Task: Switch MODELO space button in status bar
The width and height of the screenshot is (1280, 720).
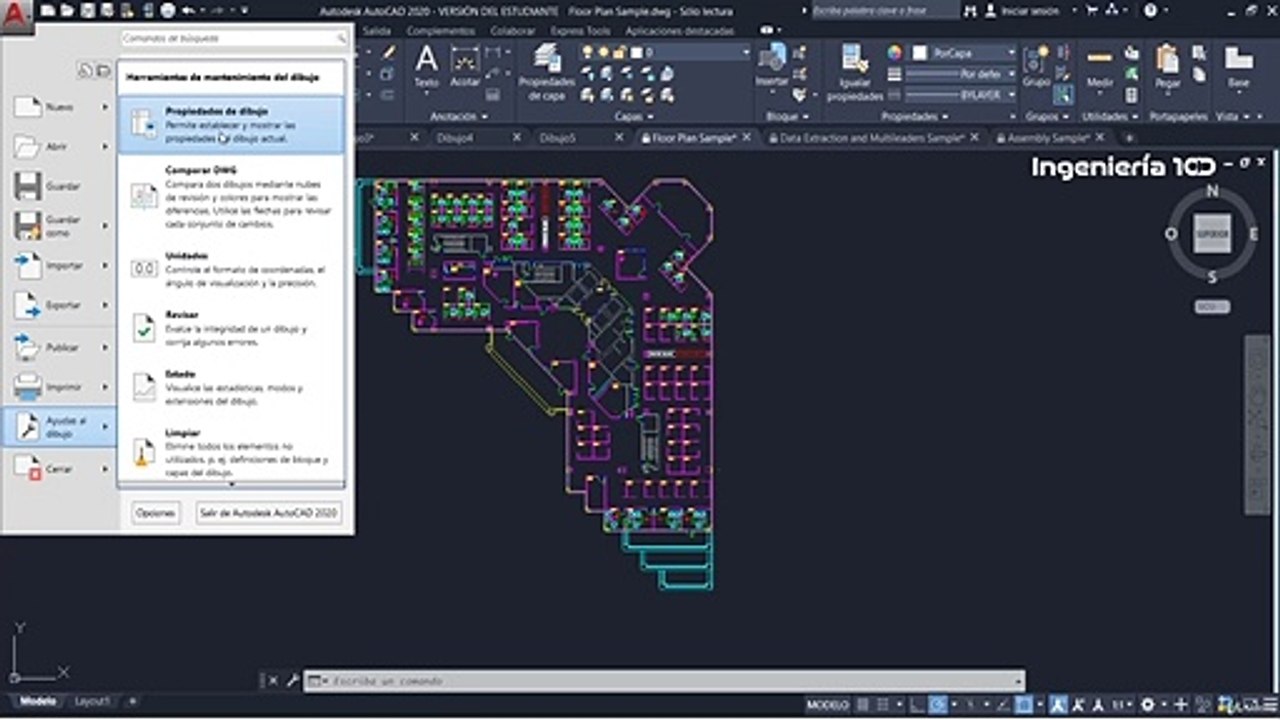Action: point(829,705)
